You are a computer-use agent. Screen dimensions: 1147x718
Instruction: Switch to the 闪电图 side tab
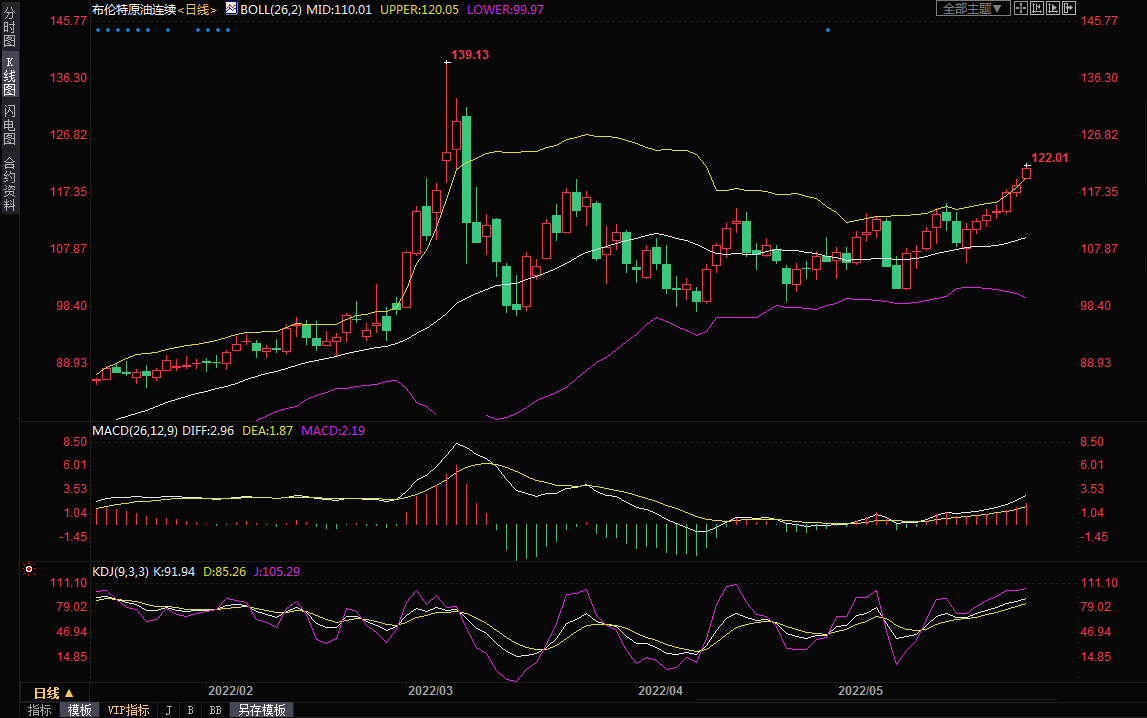click(9, 124)
